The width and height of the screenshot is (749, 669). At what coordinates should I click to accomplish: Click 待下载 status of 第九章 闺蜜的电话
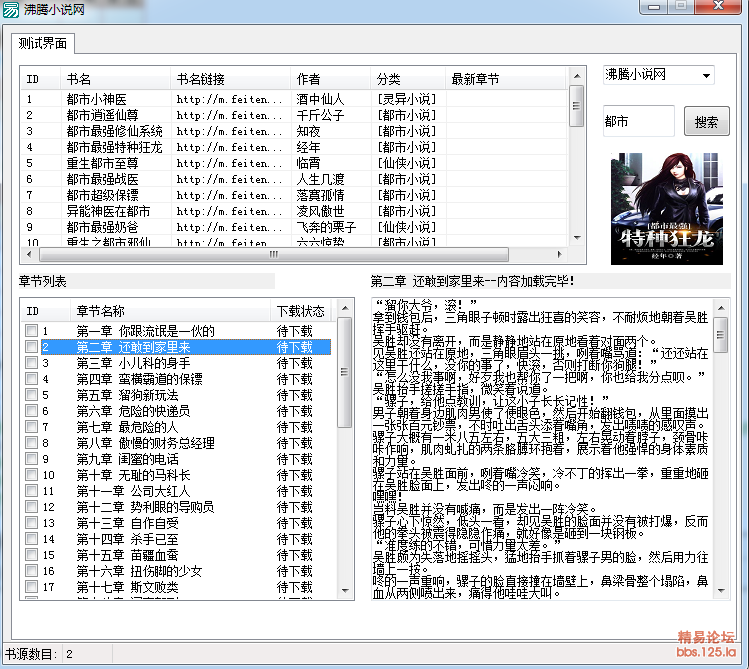point(294,459)
